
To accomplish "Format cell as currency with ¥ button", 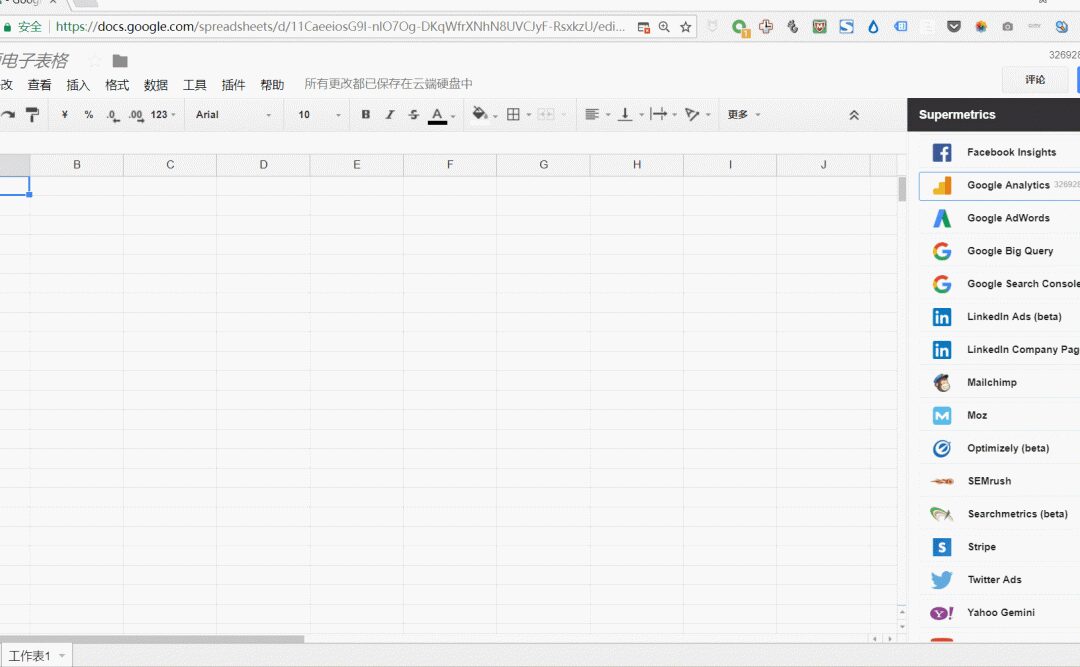I will (x=64, y=114).
